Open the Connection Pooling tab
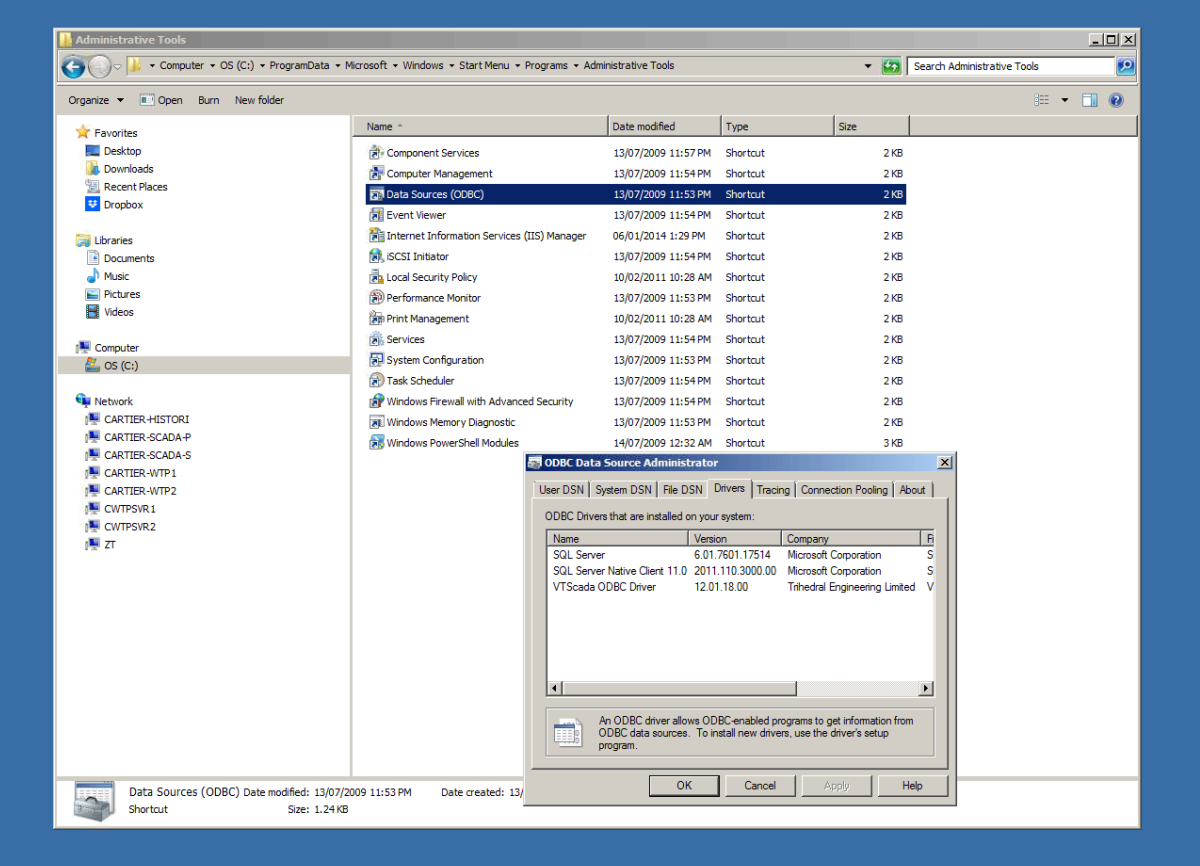 [x=844, y=490]
